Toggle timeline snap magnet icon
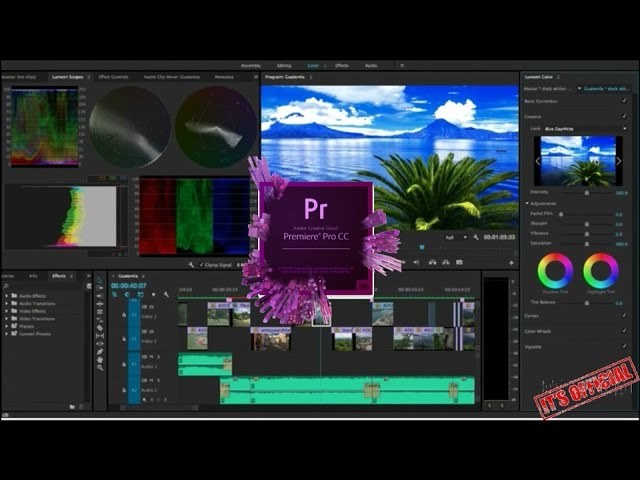 (x=127, y=294)
